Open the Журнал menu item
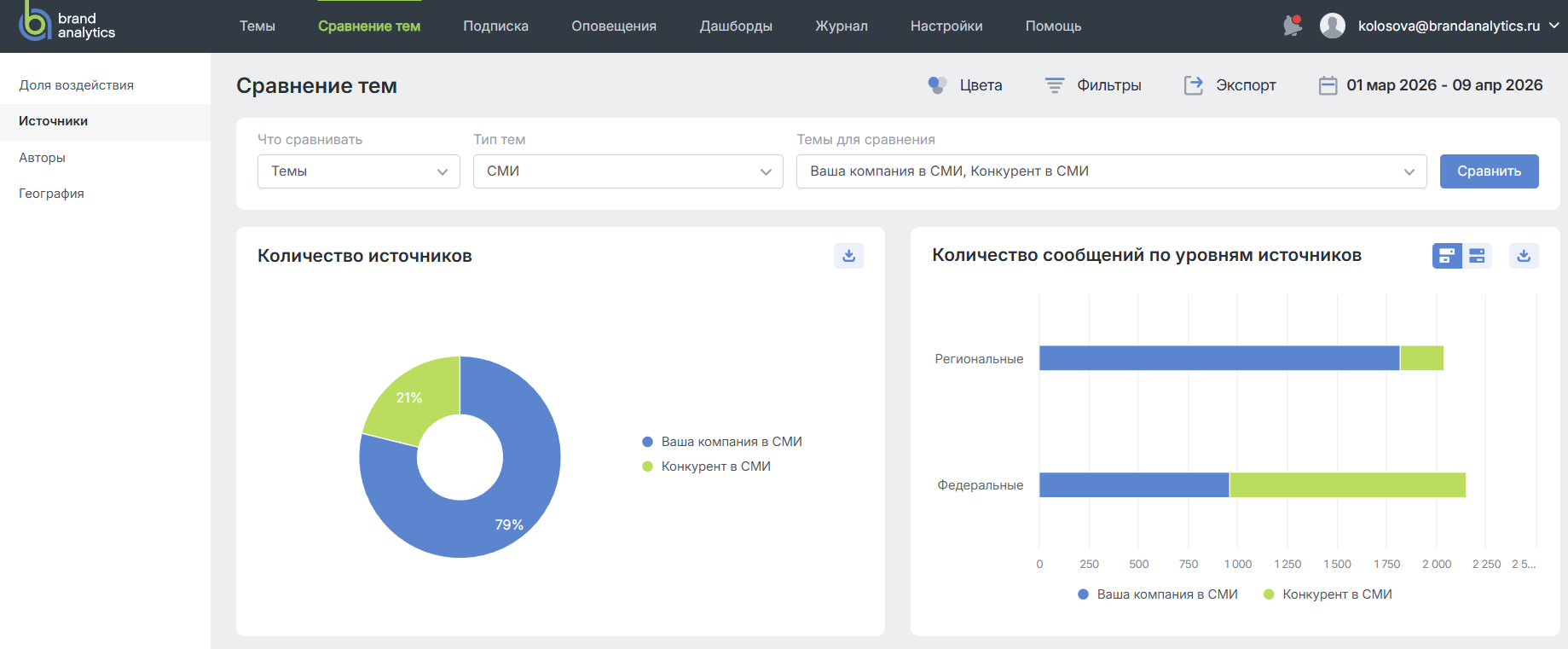This screenshot has height=649, width=1568. 842,26
